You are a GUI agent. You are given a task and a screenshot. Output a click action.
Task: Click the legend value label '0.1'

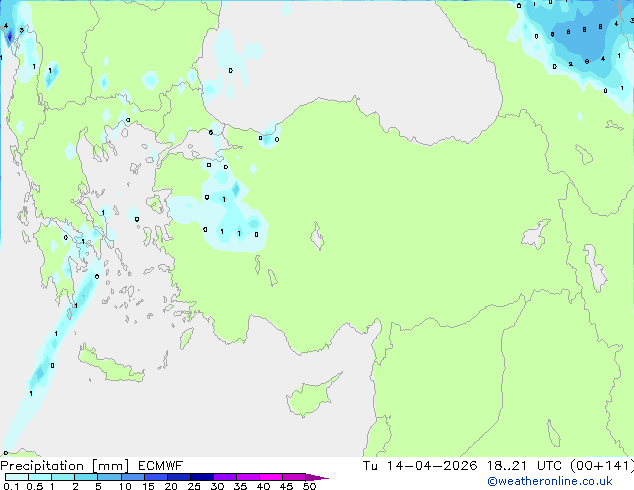click(x=11, y=486)
